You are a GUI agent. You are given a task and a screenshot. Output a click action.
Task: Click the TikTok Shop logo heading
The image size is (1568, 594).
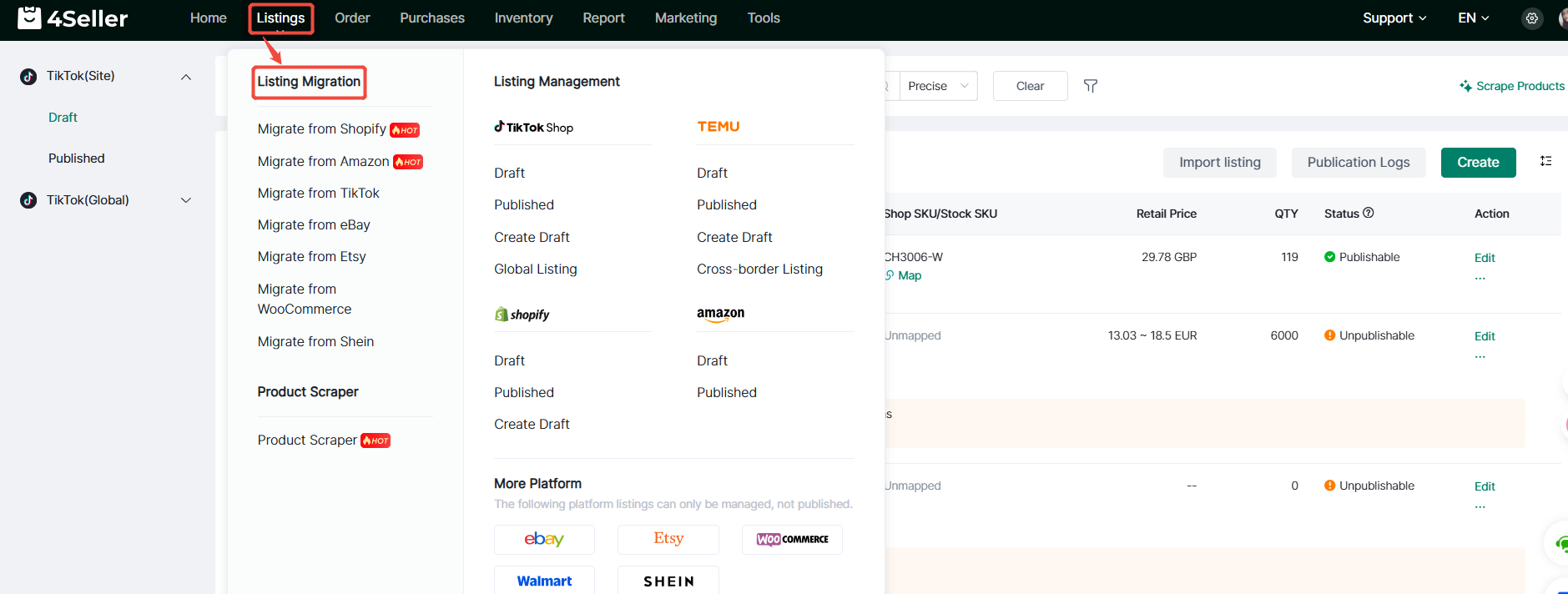click(534, 127)
